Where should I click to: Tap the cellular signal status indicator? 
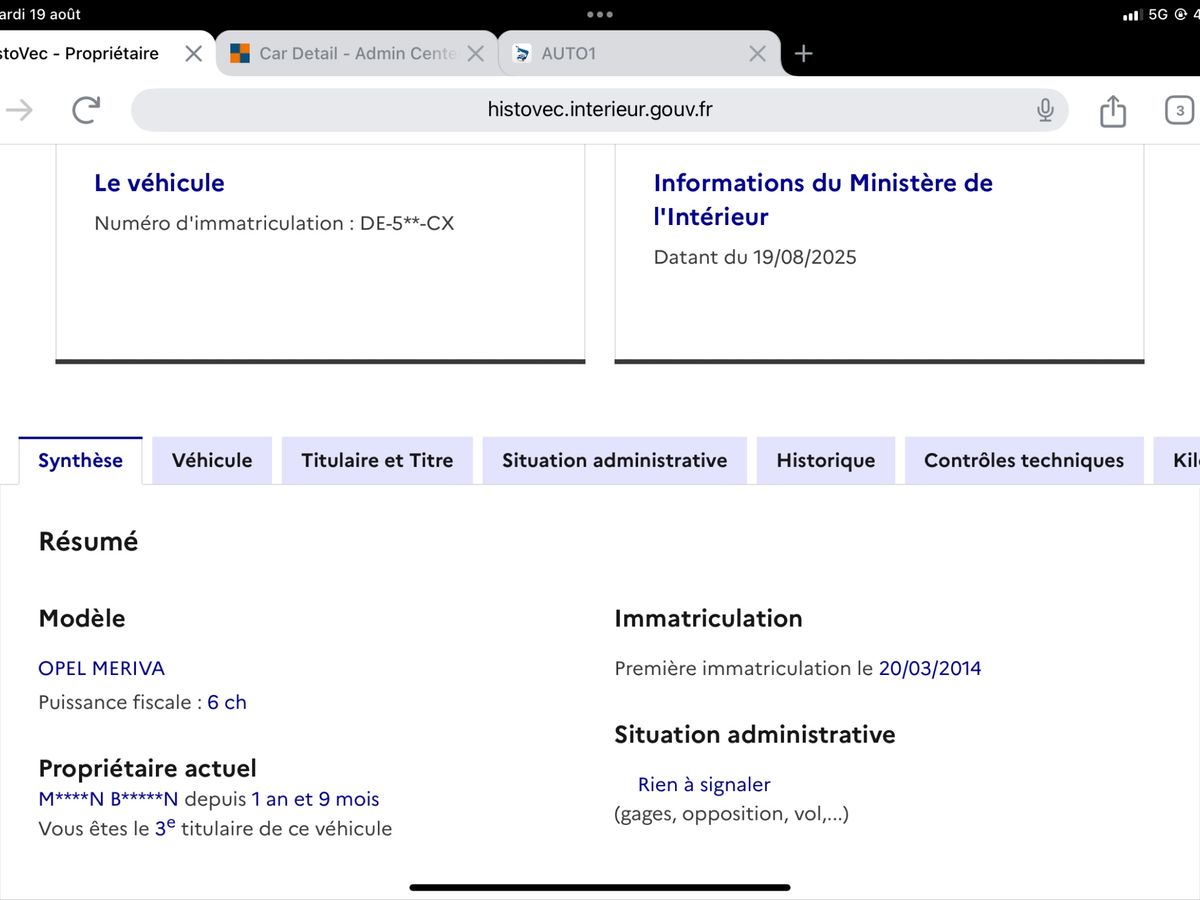click(x=1132, y=15)
